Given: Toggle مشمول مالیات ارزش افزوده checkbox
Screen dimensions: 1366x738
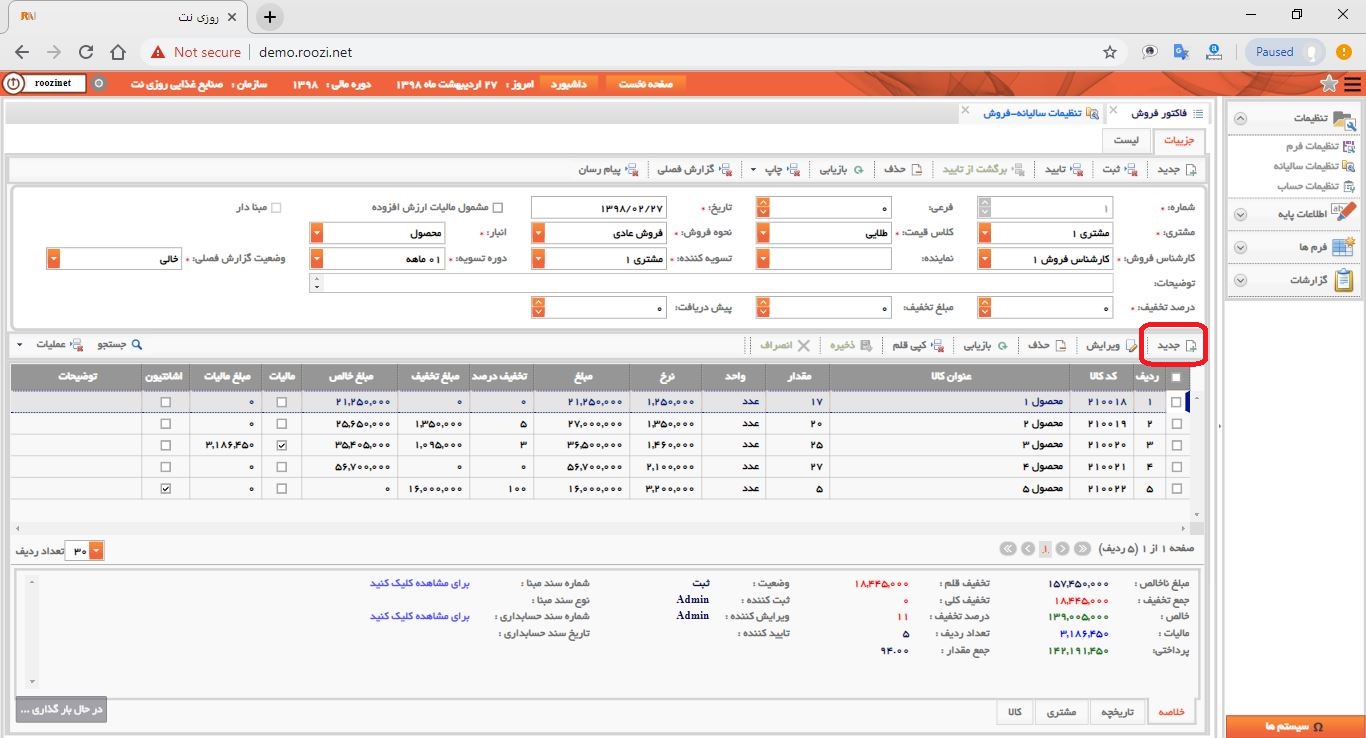Looking at the screenshot, I should pyautogui.click(x=498, y=208).
